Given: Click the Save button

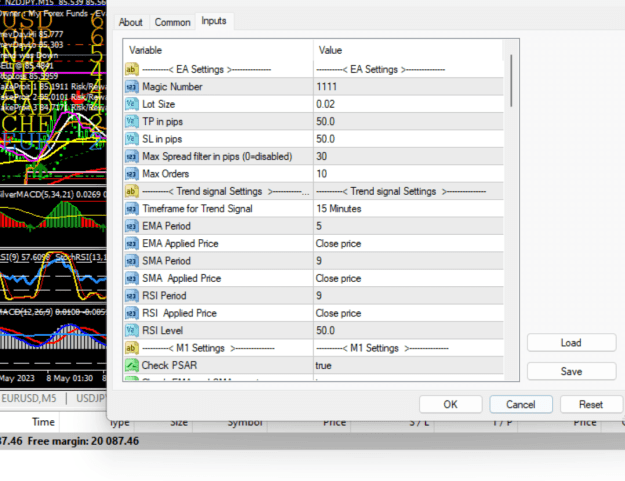Looking at the screenshot, I should tap(571, 371).
